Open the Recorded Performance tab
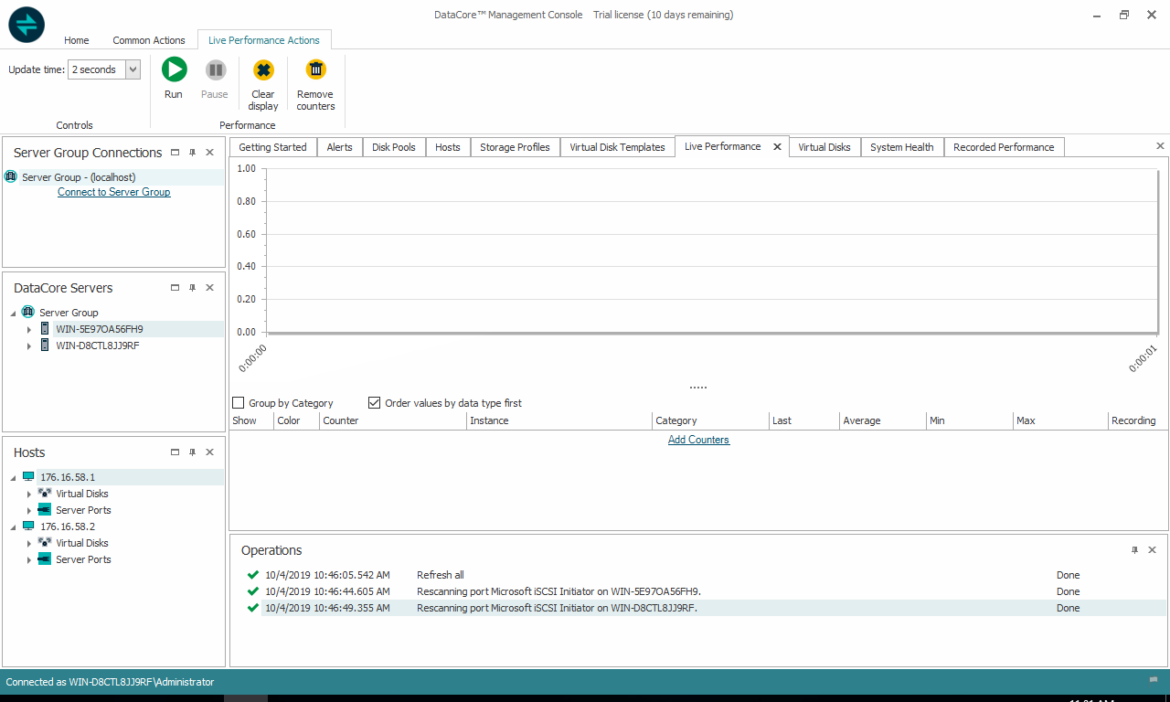This screenshot has height=702, width=1170. [x=1004, y=147]
